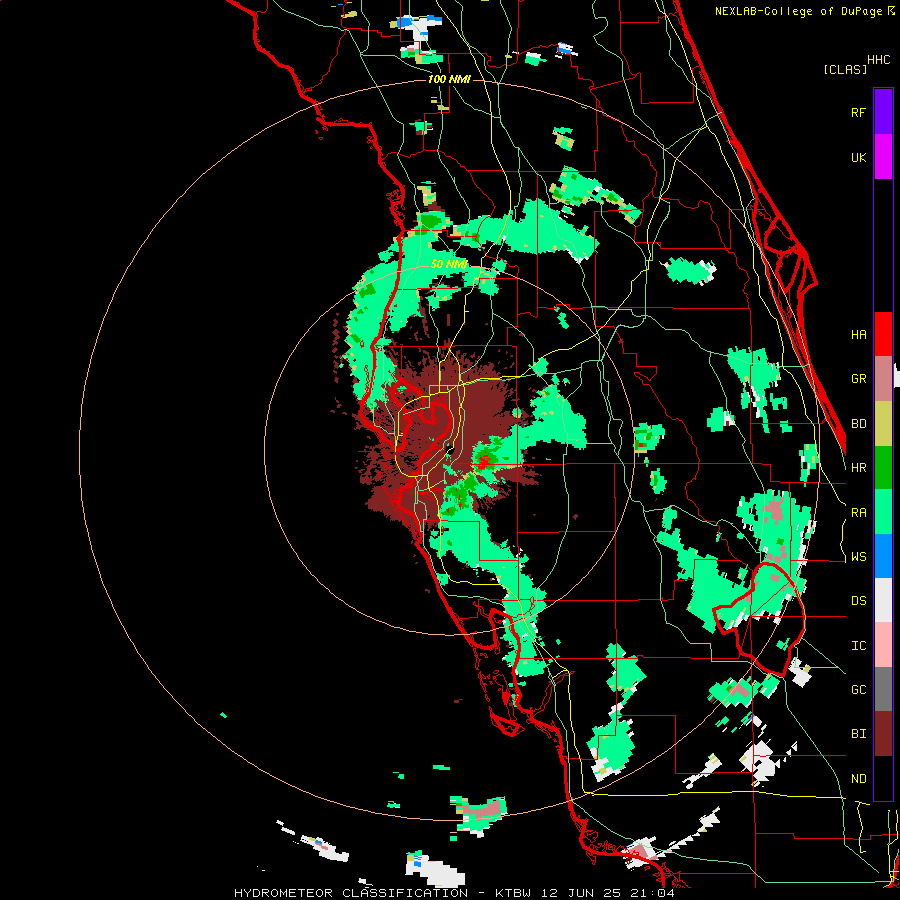Select the yellow BD big drops swatch

tap(883, 423)
